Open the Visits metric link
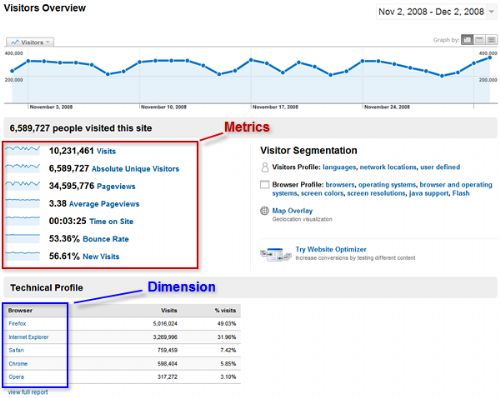Image resolution: width=500 pixels, height=398 pixels. point(106,151)
